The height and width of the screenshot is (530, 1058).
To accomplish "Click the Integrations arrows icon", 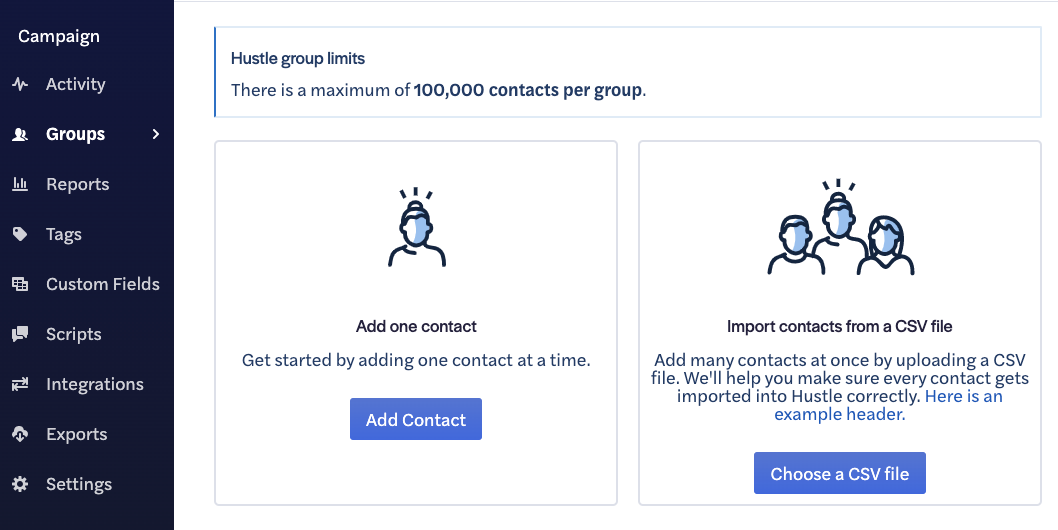I will 20,384.
